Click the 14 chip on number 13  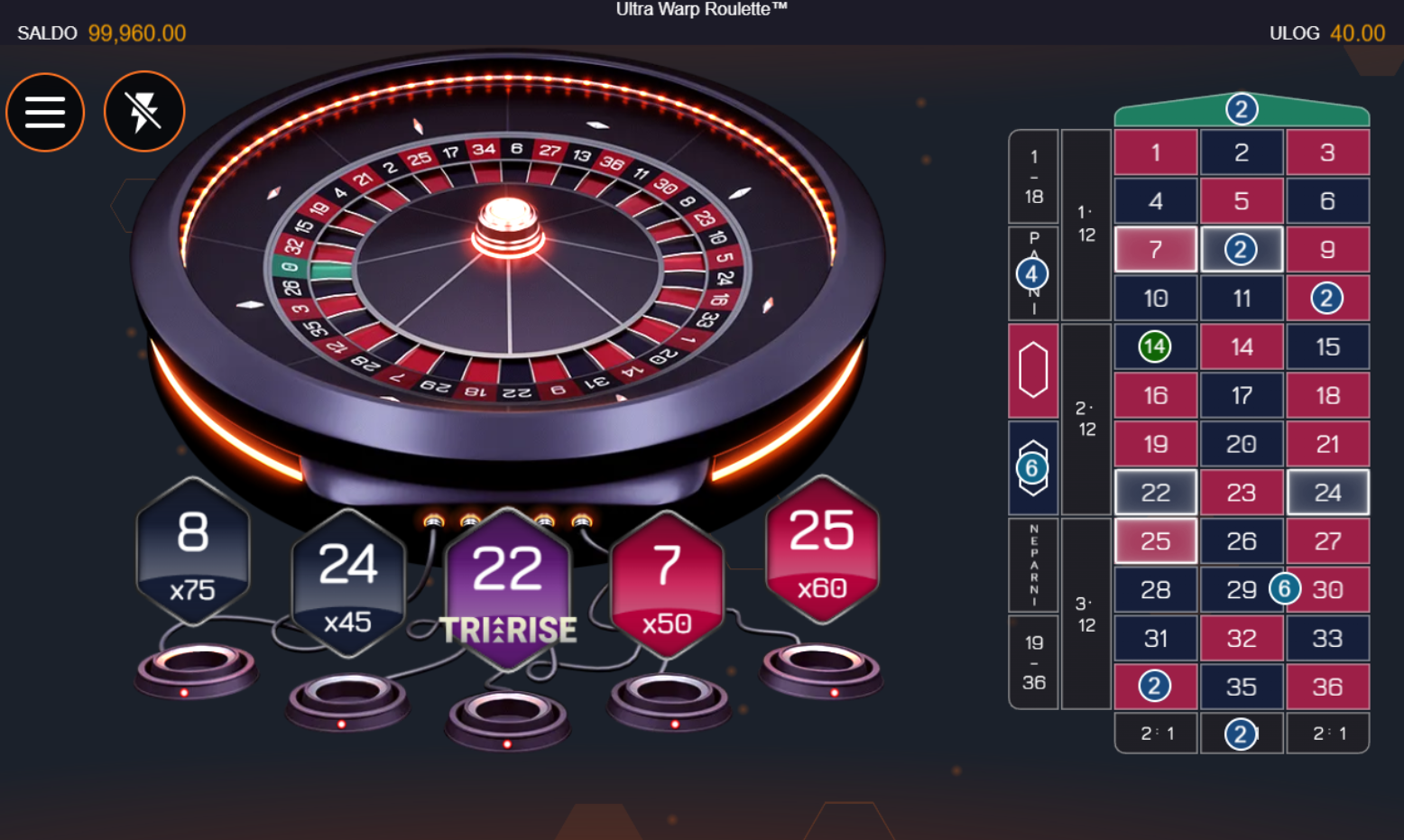point(1155,346)
